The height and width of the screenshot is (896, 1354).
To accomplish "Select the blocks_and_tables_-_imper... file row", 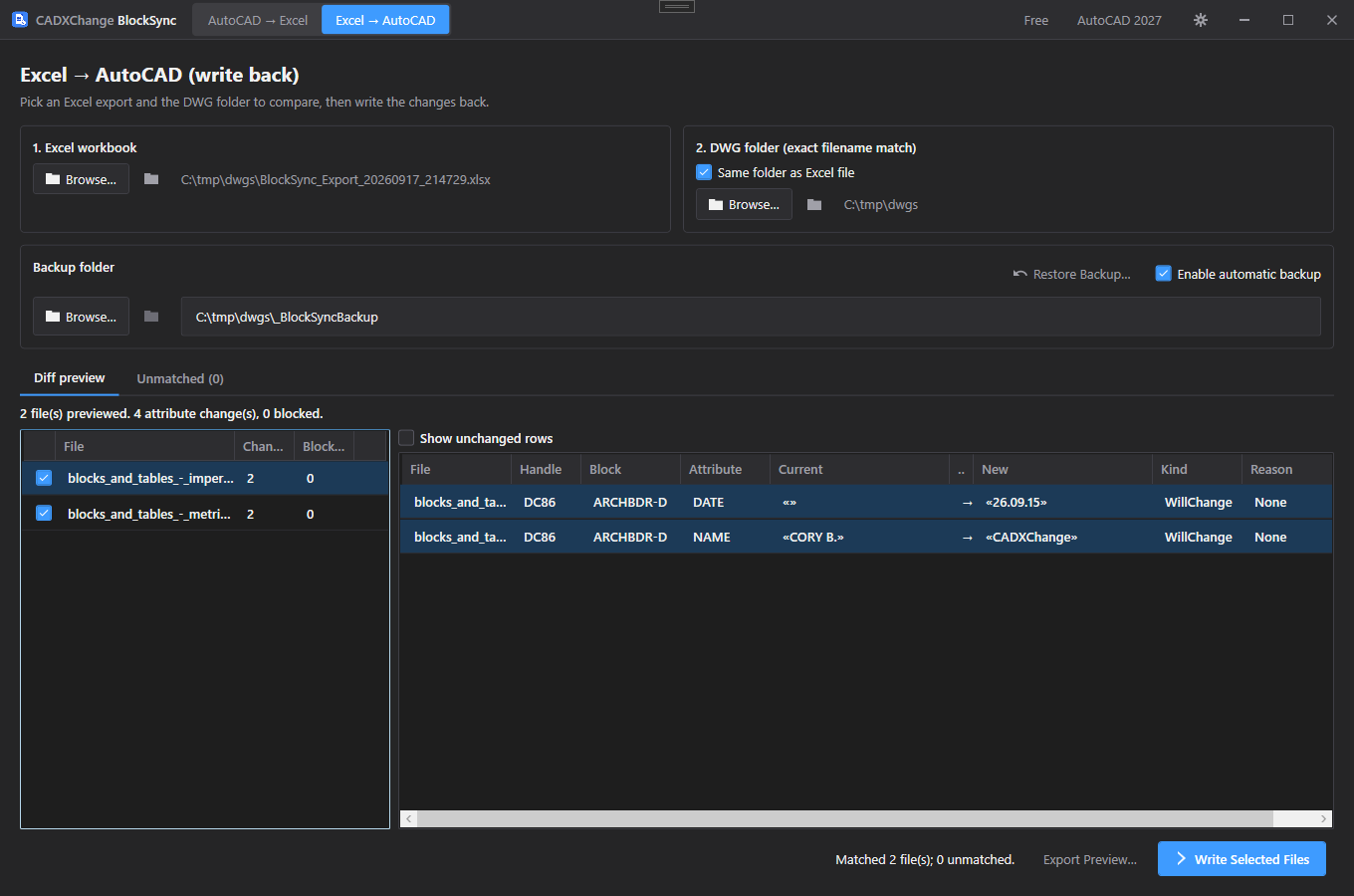I will pos(204,478).
